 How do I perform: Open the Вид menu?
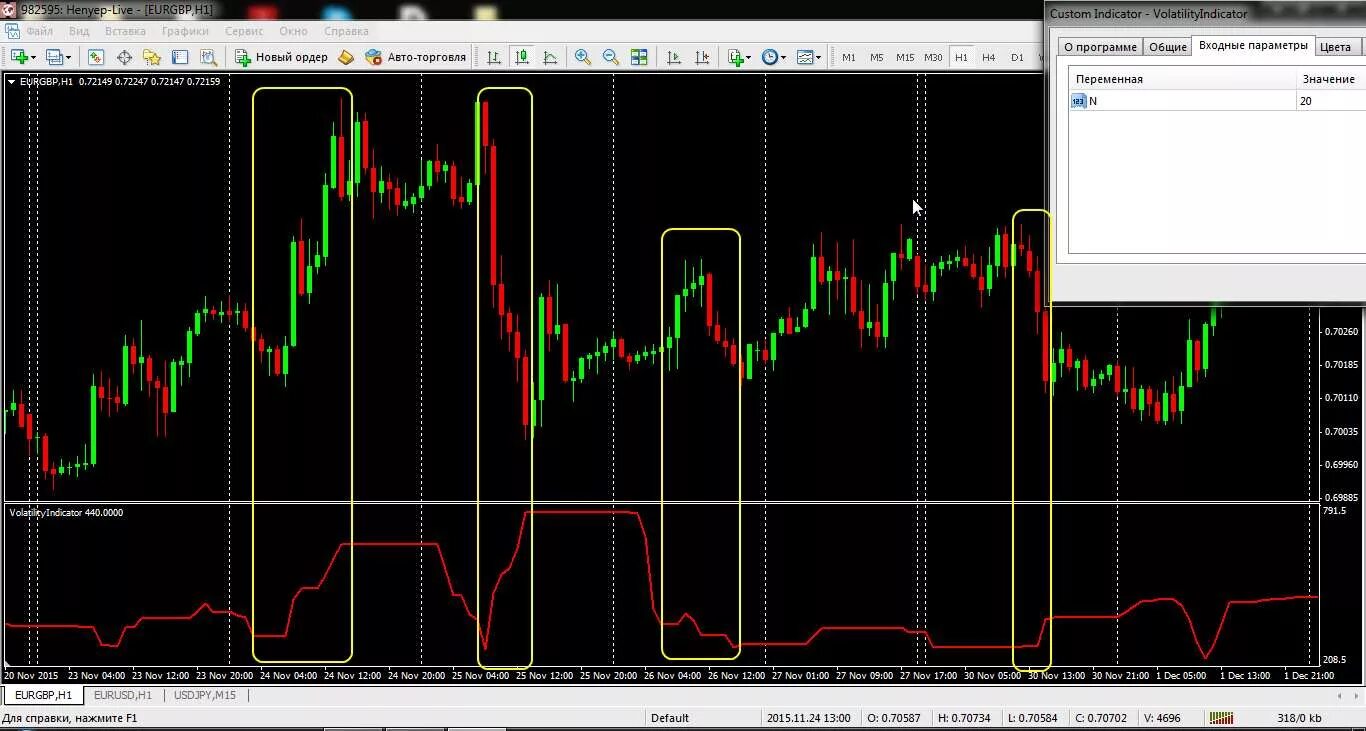click(x=79, y=31)
